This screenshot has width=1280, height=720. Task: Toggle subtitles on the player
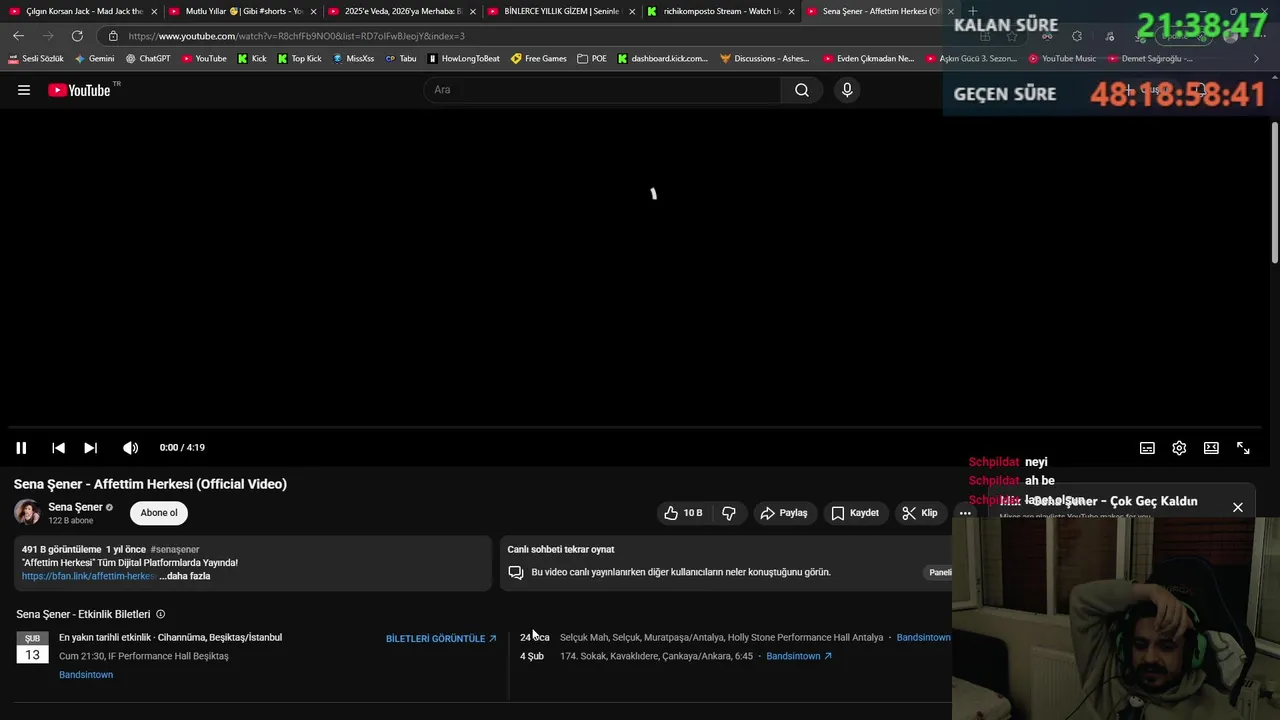(1148, 448)
